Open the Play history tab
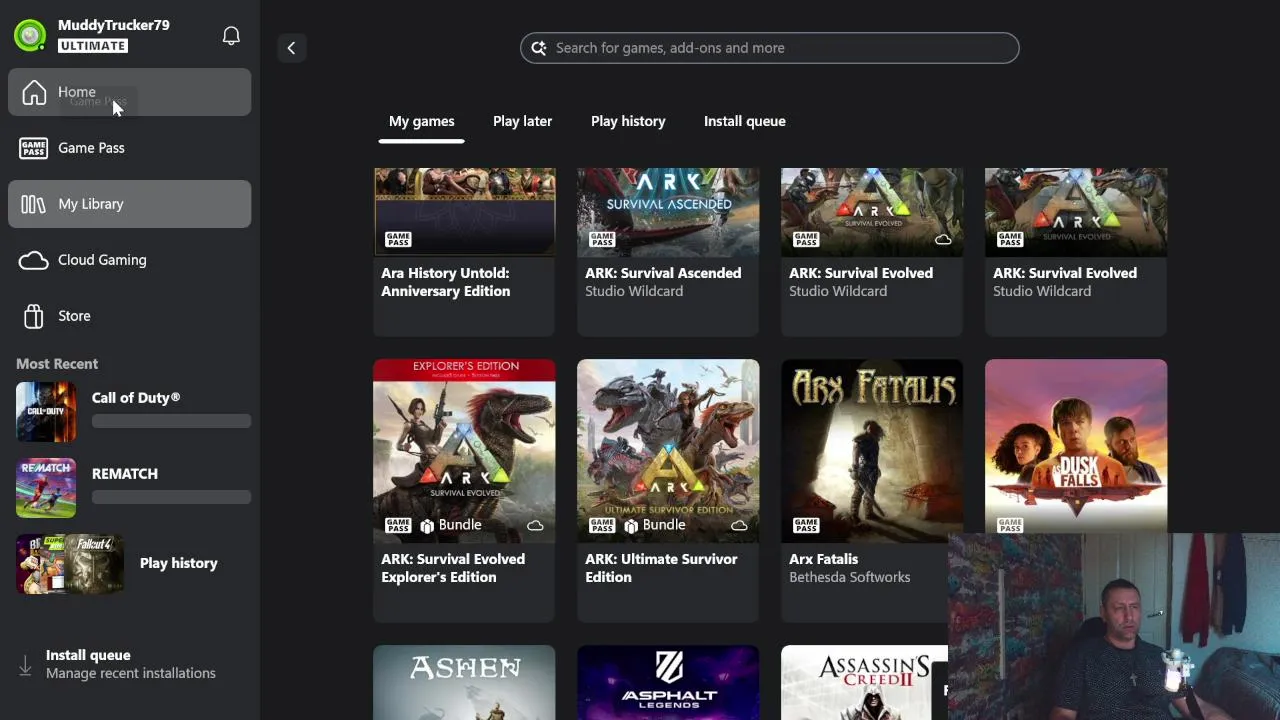 [x=628, y=121]
